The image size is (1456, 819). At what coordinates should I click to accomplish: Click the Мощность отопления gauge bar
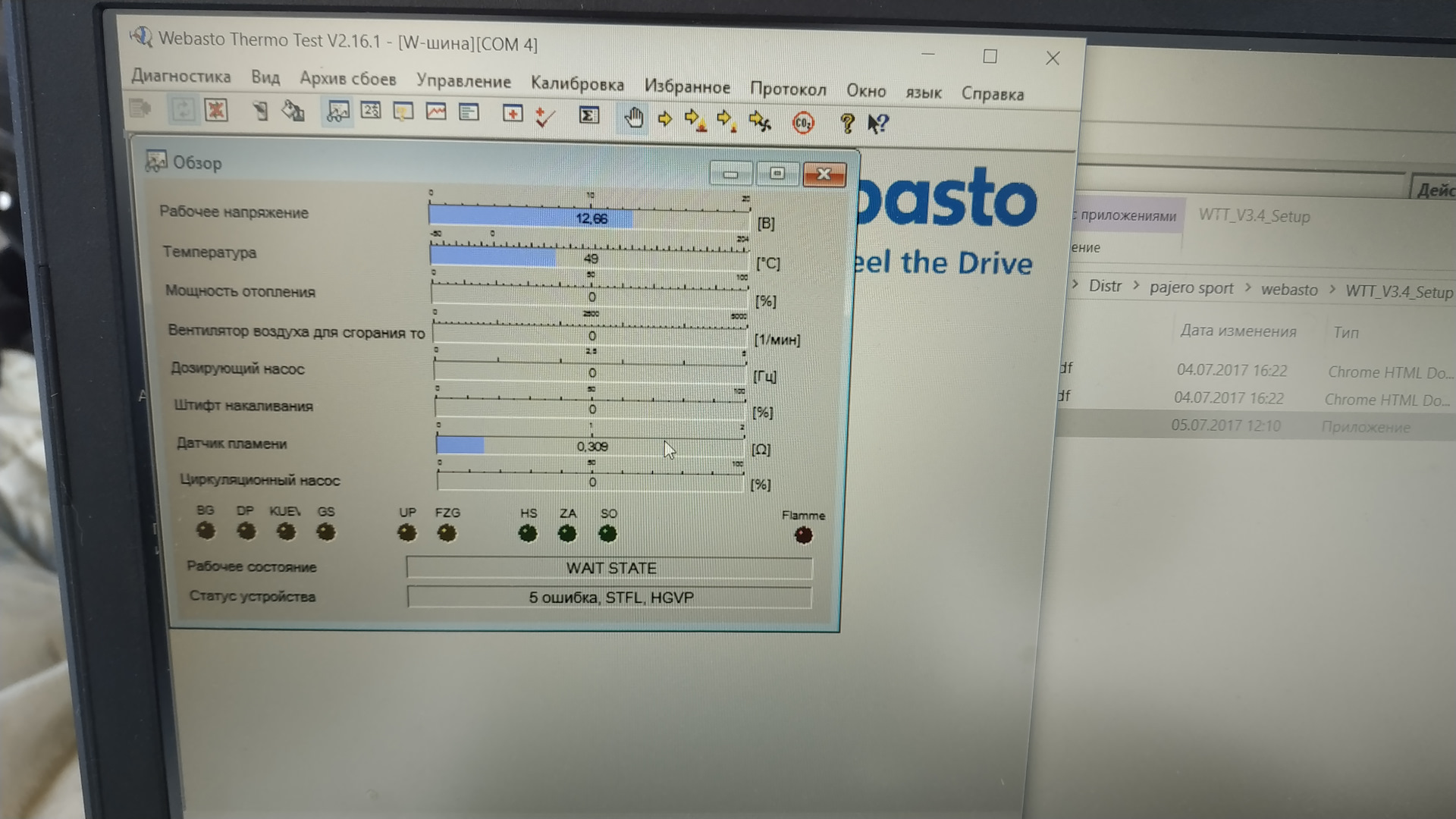pyautogui.click(x=589, y=297)
